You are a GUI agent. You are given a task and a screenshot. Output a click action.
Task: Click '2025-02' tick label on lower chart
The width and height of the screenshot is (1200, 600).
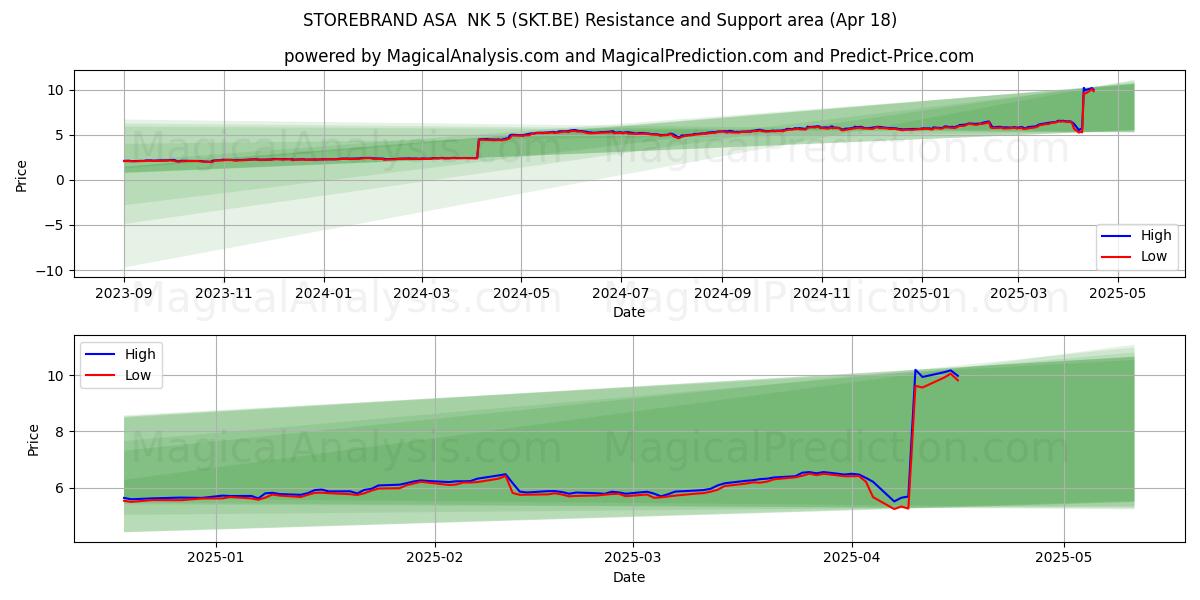[436, 560]
